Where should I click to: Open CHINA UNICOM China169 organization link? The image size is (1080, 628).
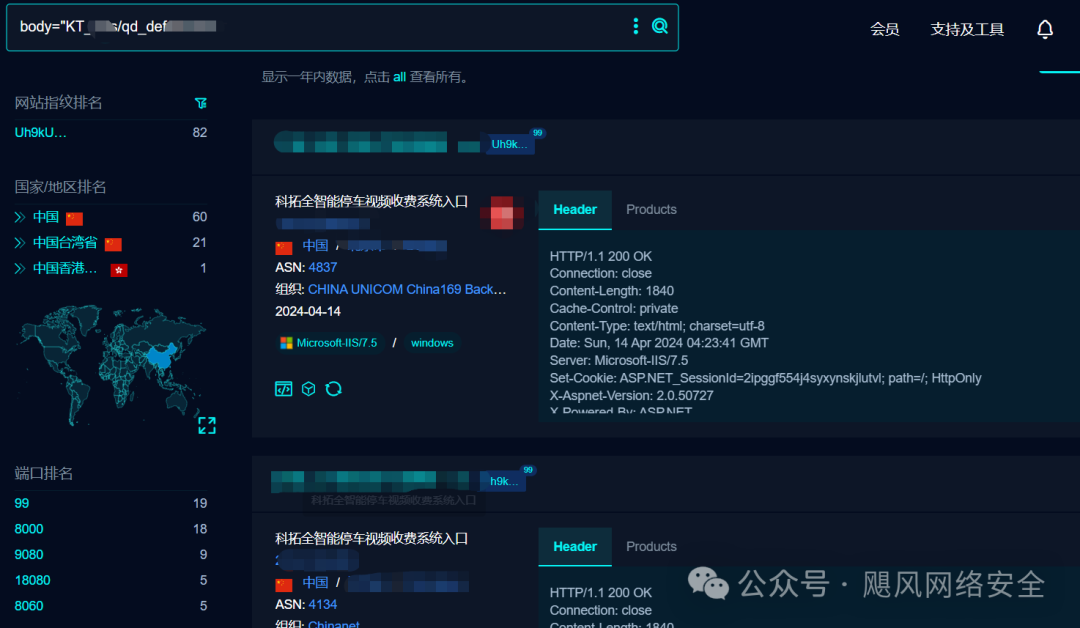click(407, 289)
